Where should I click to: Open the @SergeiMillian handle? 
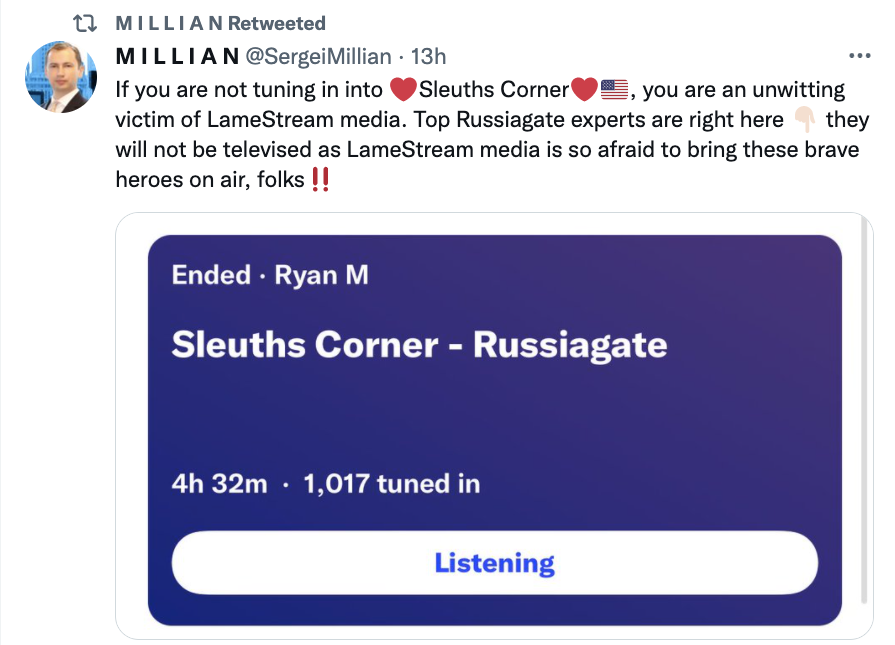coord(319,57)
